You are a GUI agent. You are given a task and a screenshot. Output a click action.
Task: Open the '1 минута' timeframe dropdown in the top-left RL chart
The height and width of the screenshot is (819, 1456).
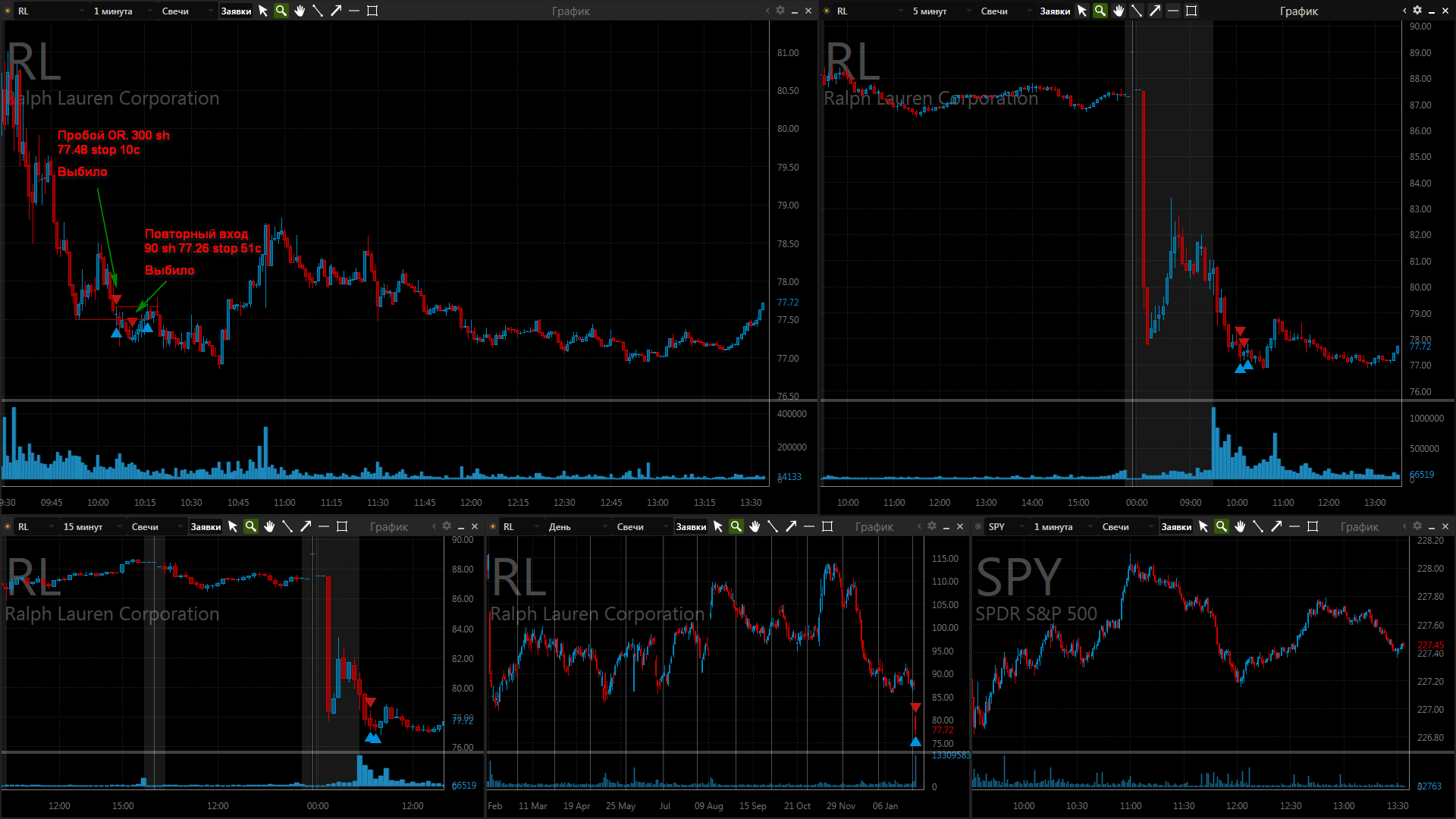click(121, 11)
